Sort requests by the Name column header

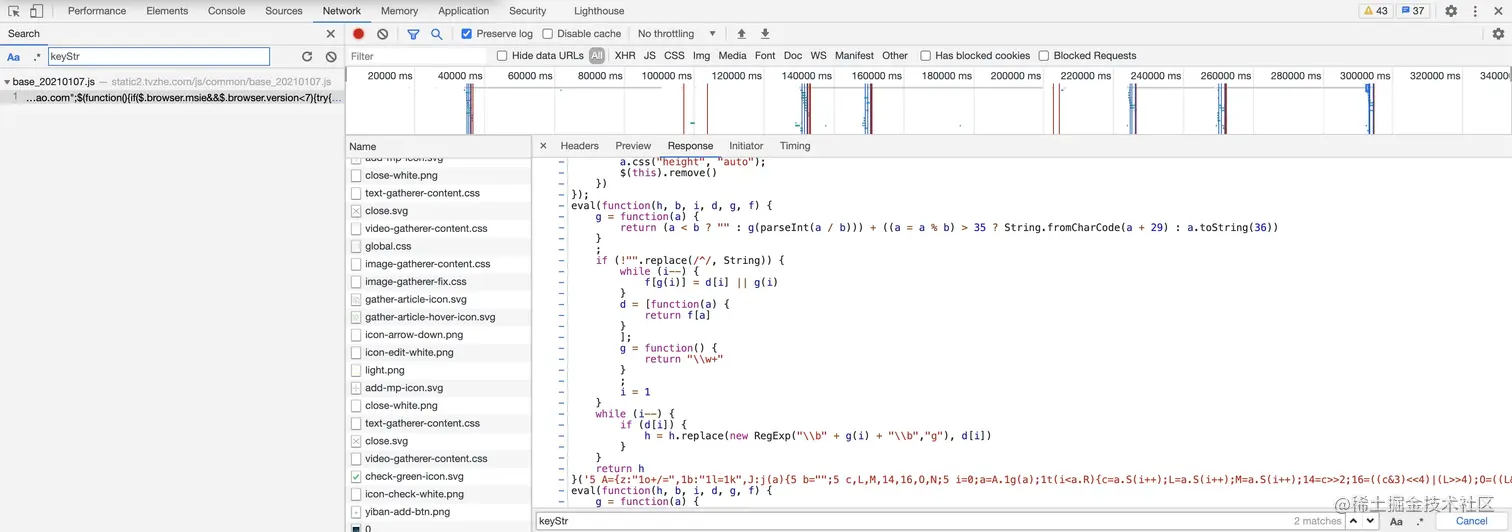point(439,146)
